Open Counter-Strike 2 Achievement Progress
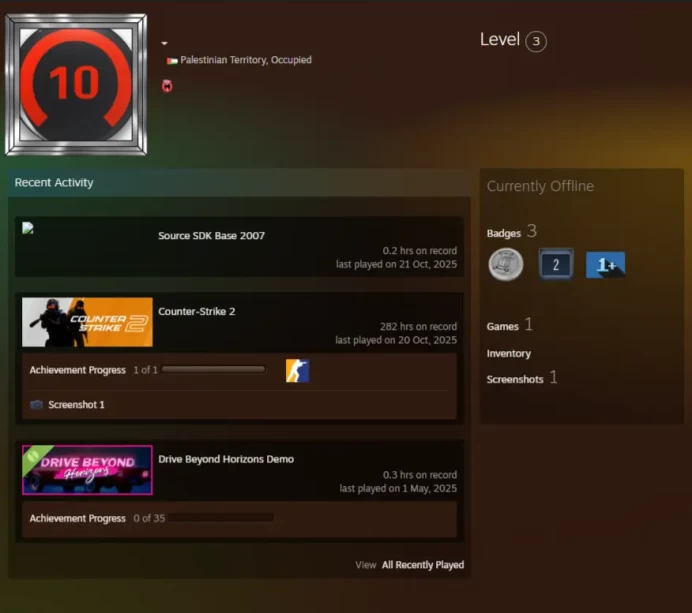 (x=78, y=370)
